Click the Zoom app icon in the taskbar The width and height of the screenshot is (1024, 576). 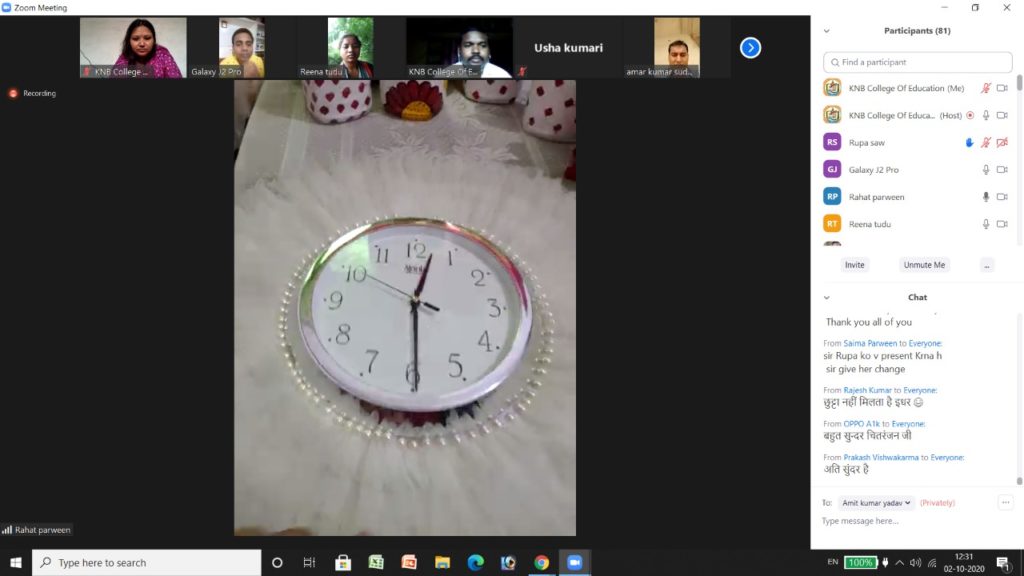pos(575,562)
